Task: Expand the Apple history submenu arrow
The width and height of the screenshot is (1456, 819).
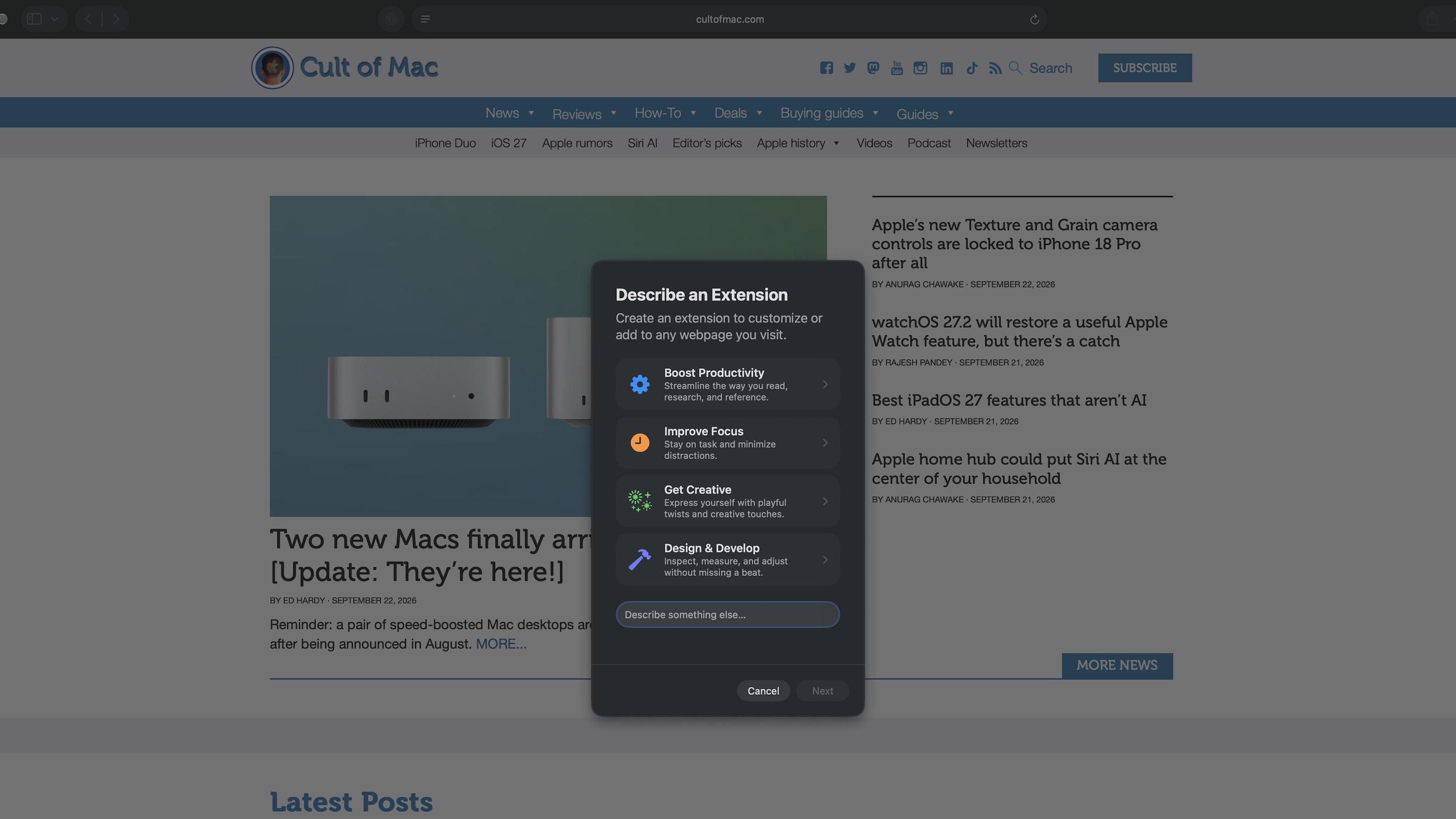Action: (x=837, y=144)
